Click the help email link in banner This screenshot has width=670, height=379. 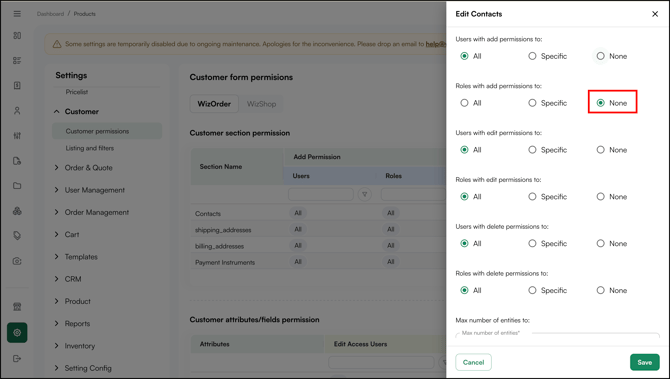436,44
